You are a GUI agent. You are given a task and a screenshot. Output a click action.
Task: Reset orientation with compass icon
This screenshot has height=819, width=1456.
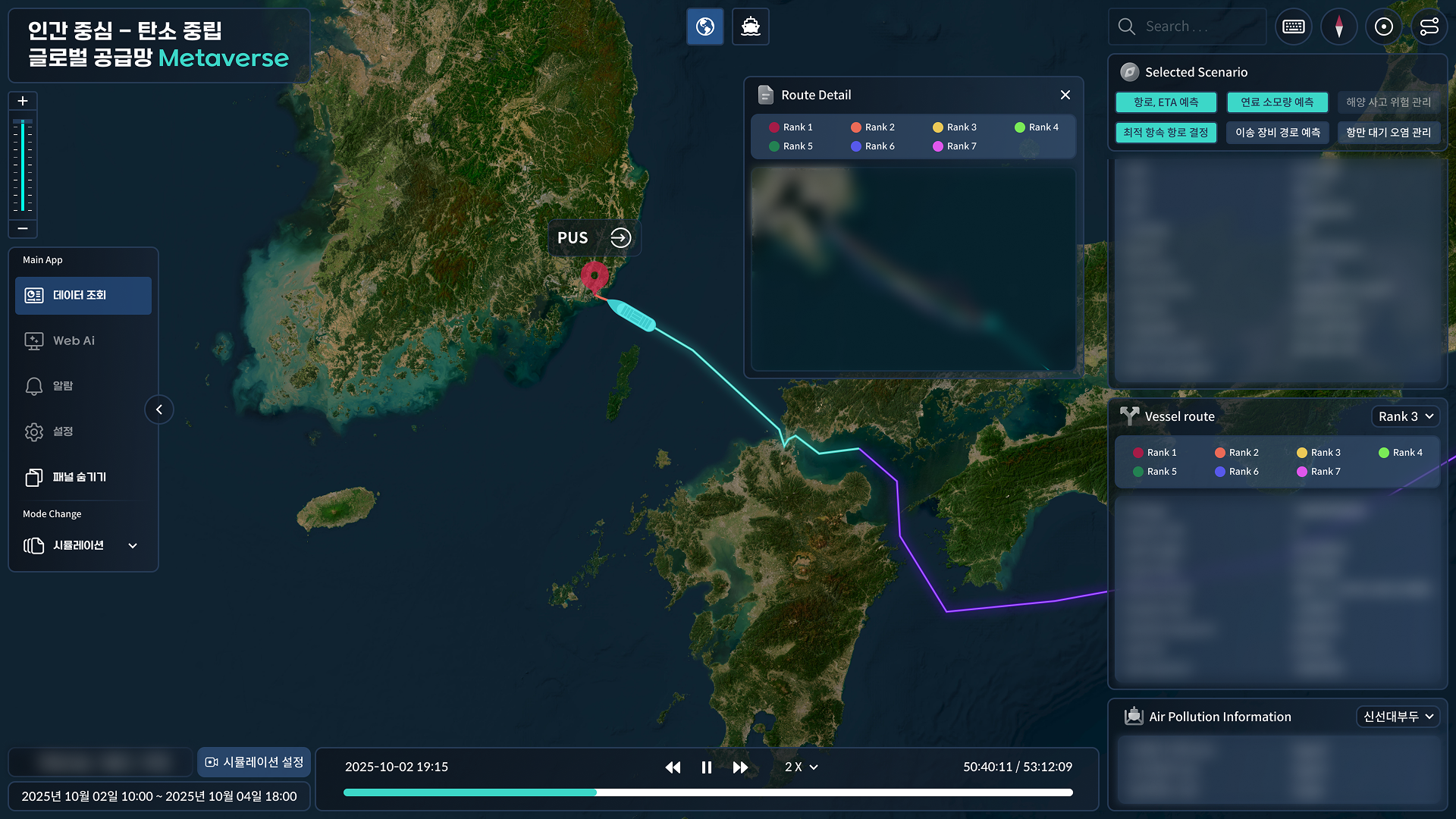1339,27
